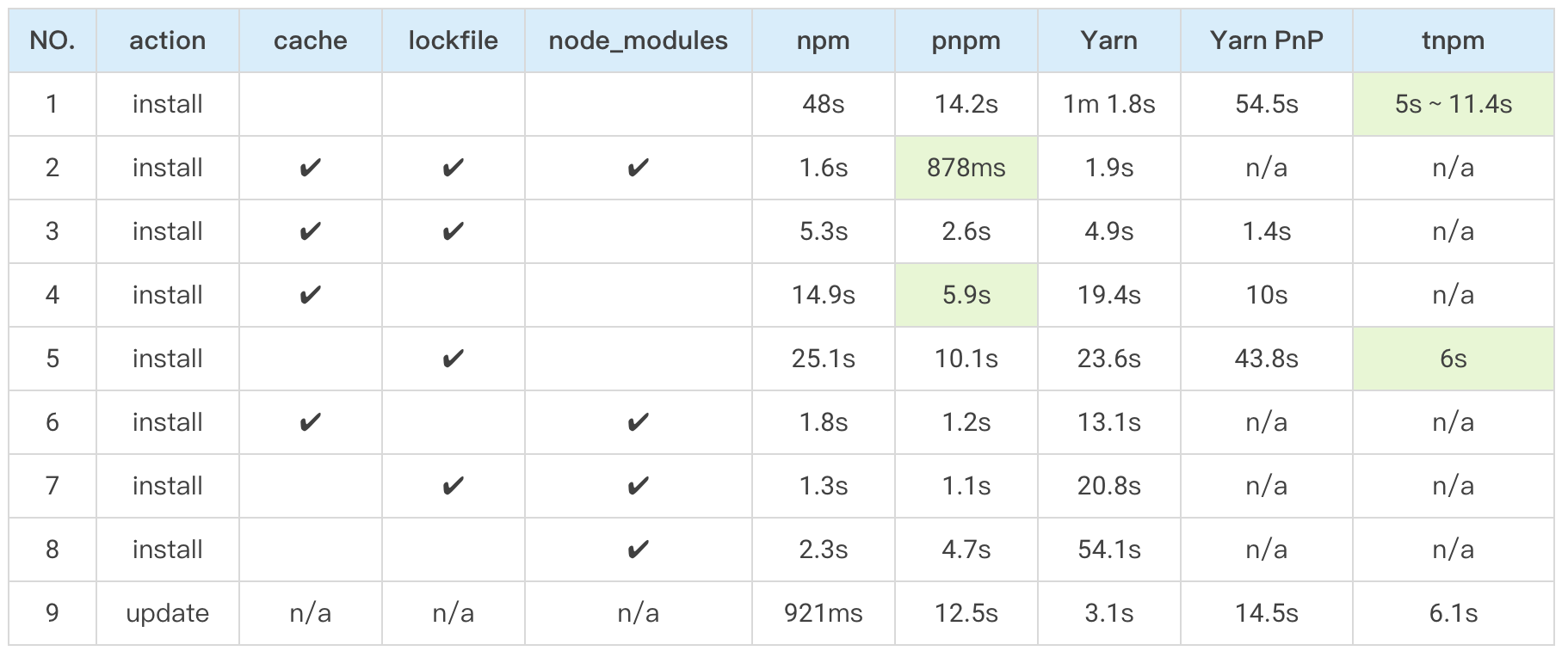Click the cache checkmark in row 6

(x=310, y=422)
